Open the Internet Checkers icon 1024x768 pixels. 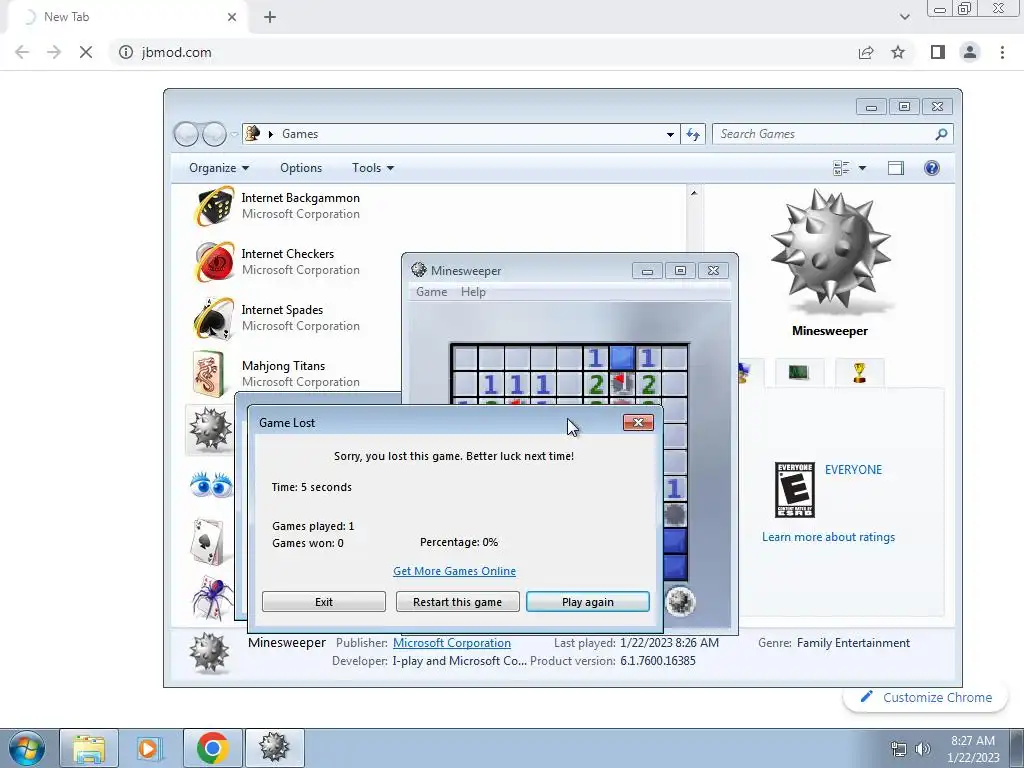tap(215, 262)
